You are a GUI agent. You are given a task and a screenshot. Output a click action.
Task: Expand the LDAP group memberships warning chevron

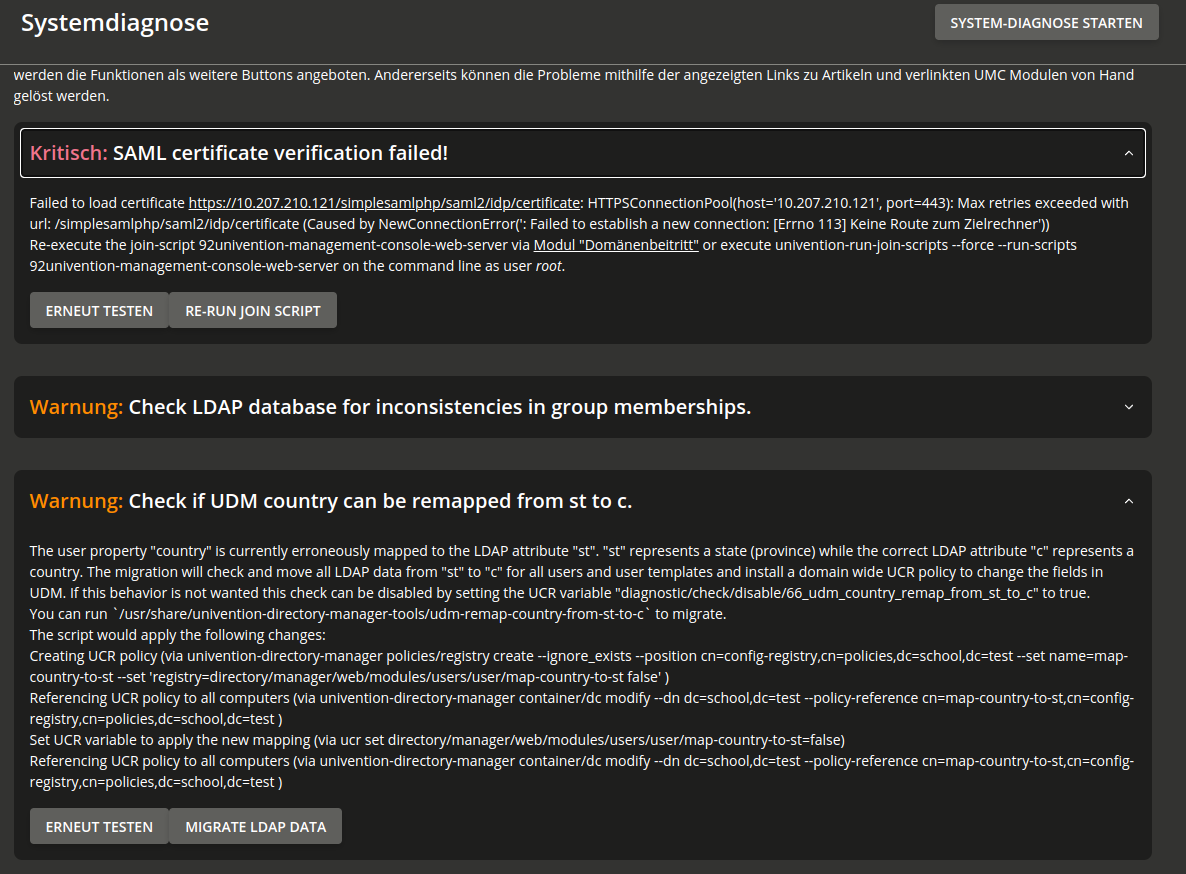1128,407
